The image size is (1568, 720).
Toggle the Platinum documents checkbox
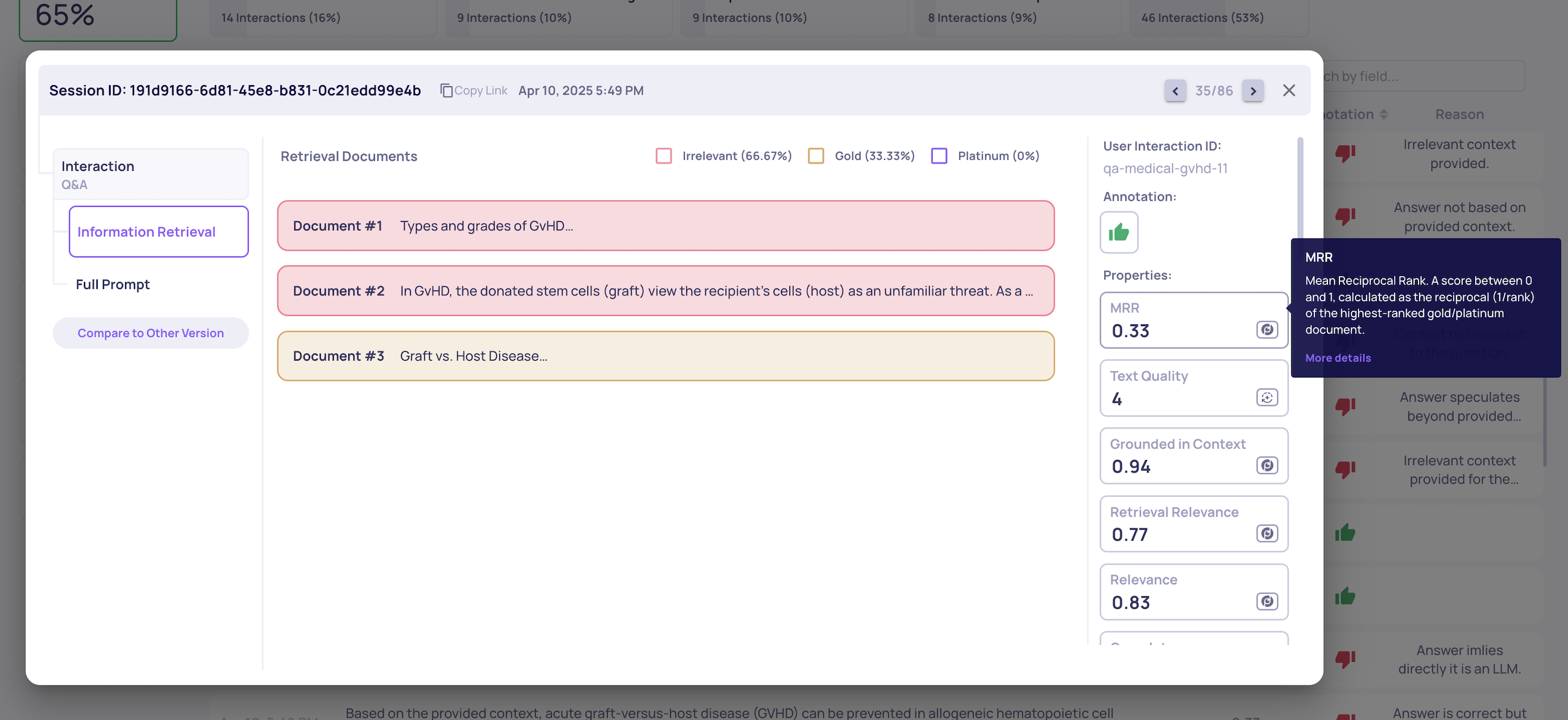939,156
